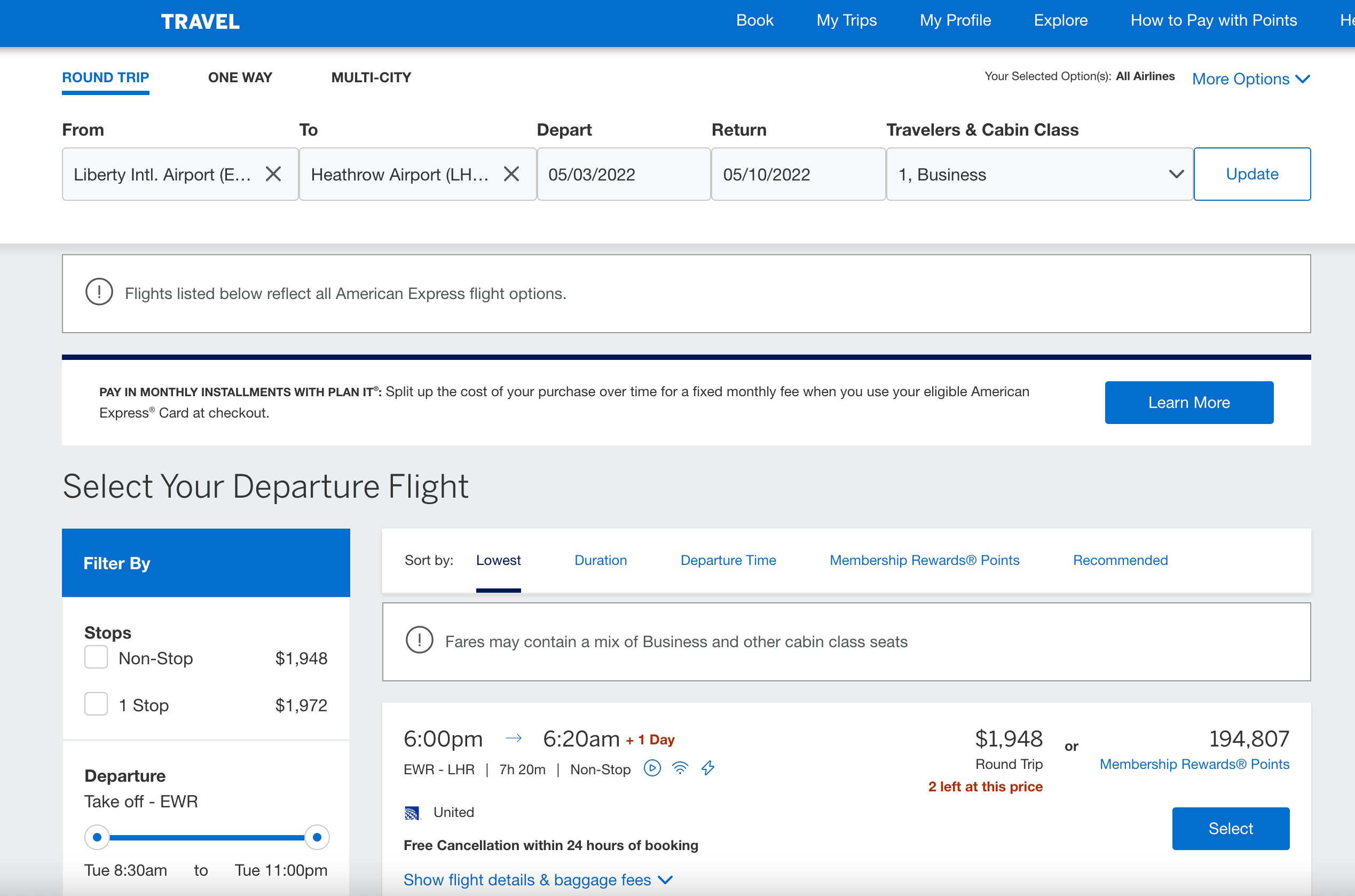Viewport: 1355px width, 896px height.
Task: Switch to MULTI-CITY tab
Action: coord(371,77)
